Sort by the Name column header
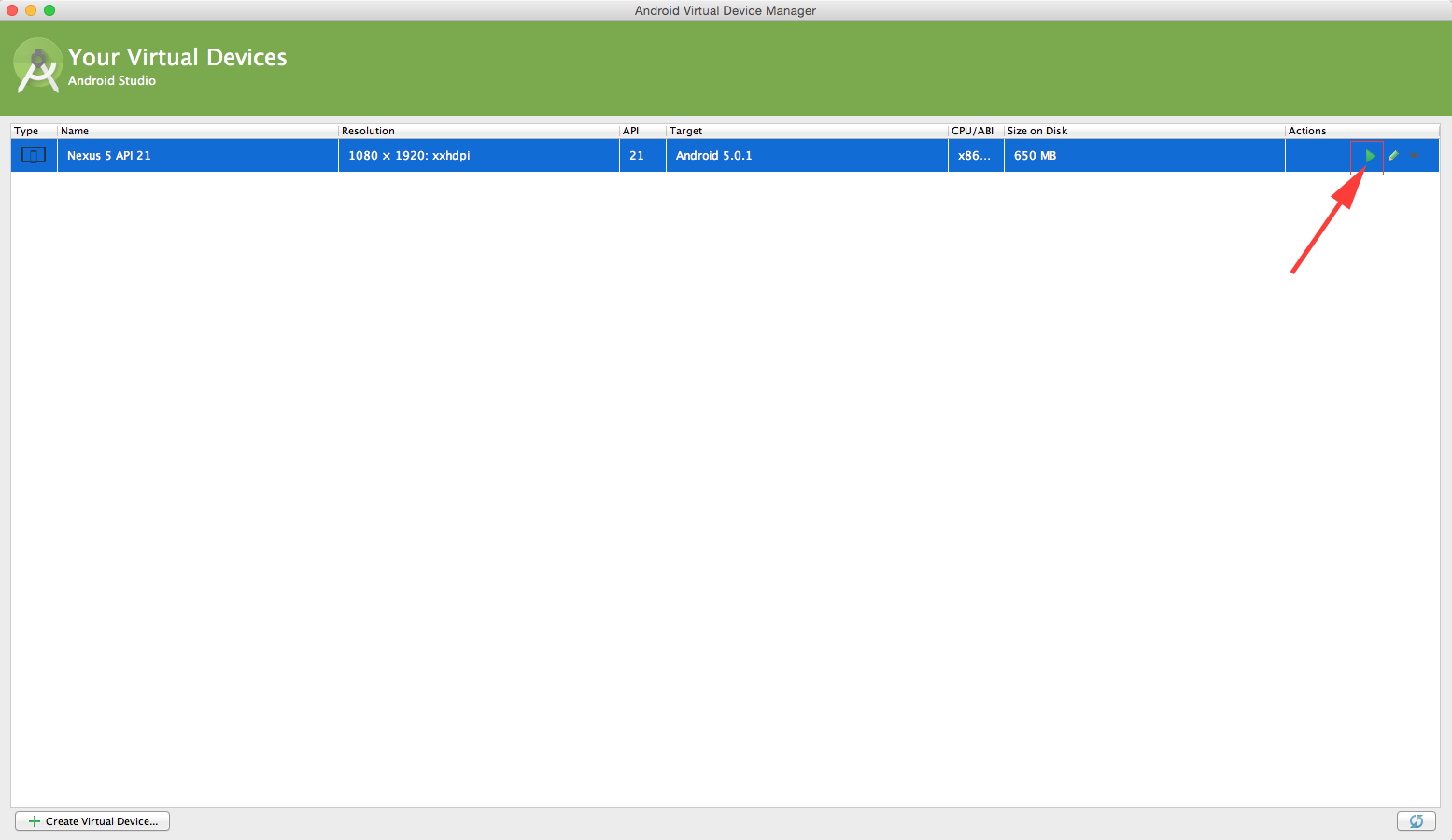1452x840 pixels. click(197, 131)
